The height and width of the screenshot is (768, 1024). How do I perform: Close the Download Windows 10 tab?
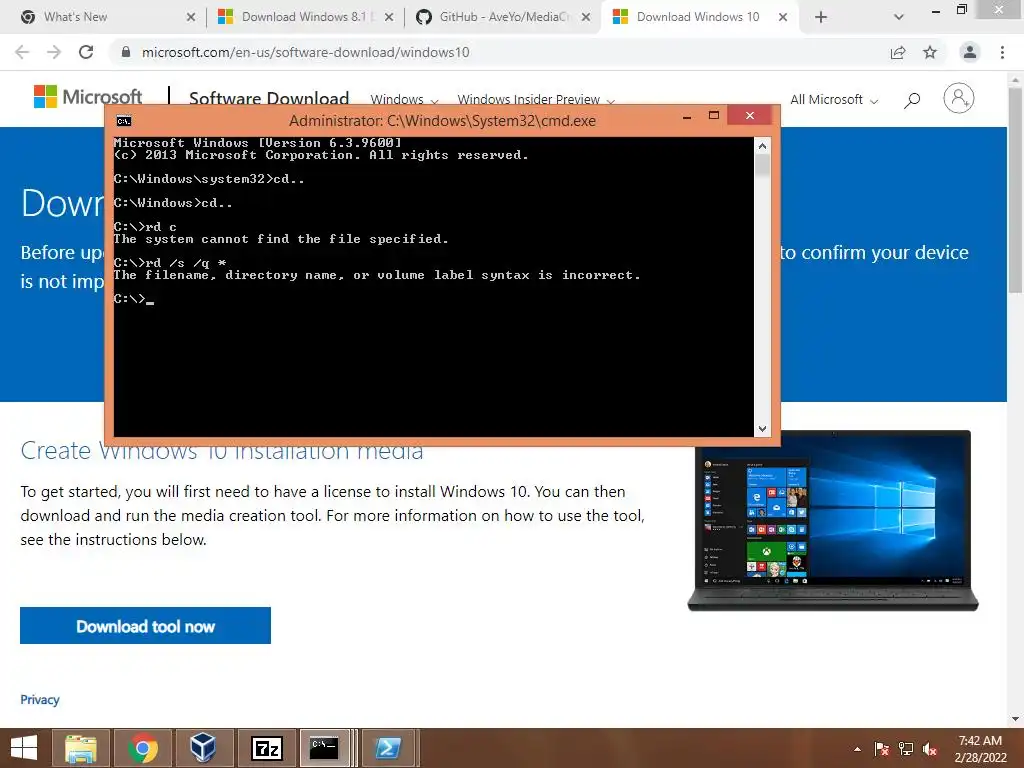[x=783, y=17]
